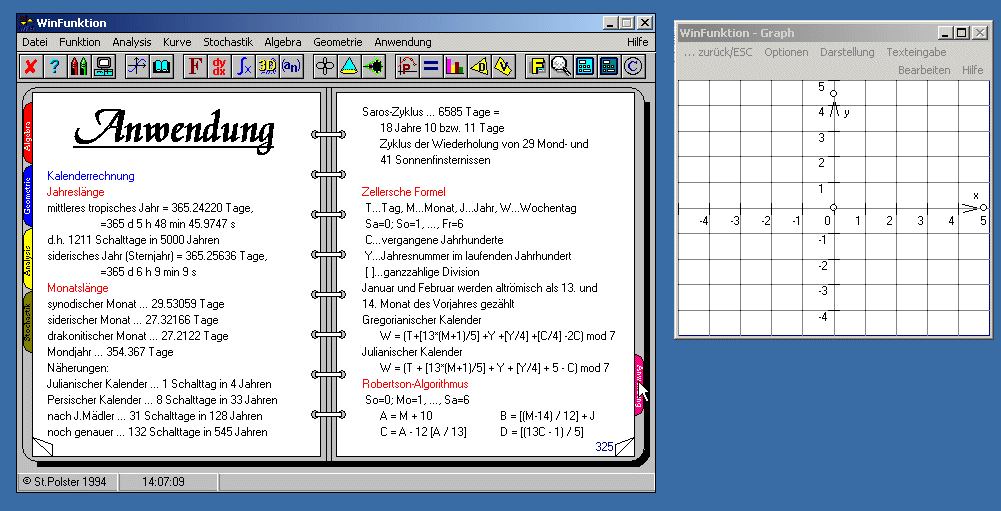This screenshot has width=1001, height=511.
Task: Select the pink Anwendung tab on right
Action: (639, 385)
